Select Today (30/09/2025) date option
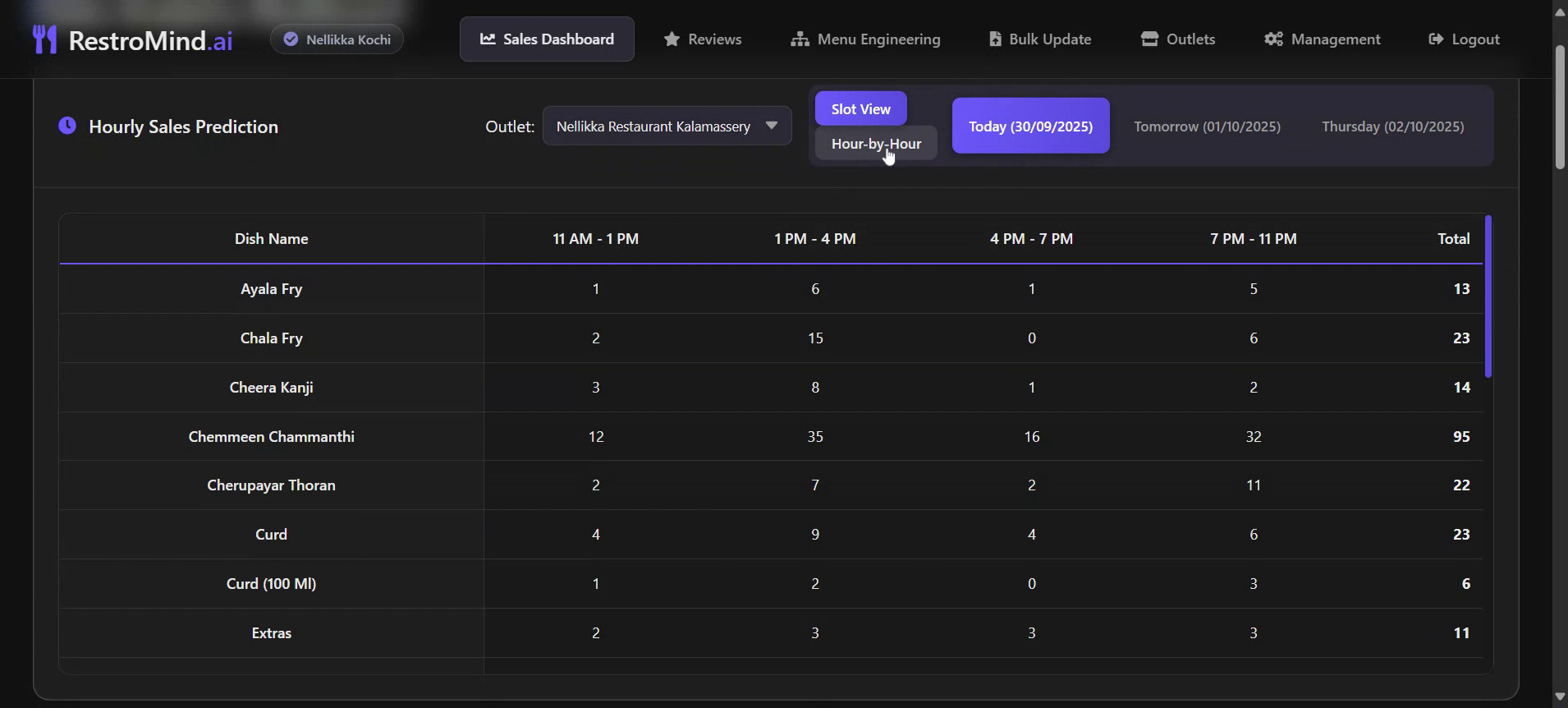The width and height of the screenshot is (1568, 708). pos(1030,126)
